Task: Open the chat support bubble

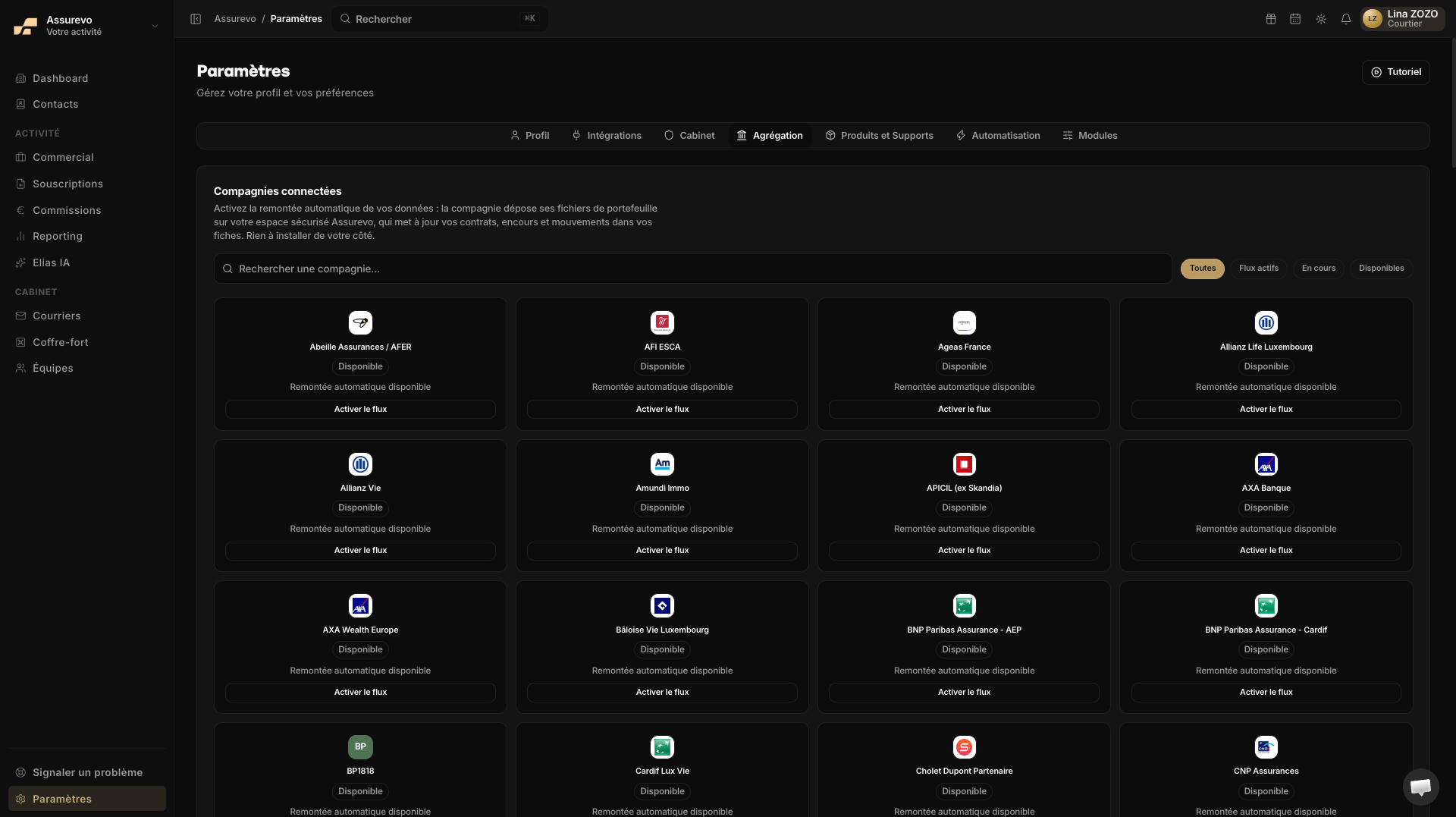Action: pyautogui.click(x=1420, y=787)
